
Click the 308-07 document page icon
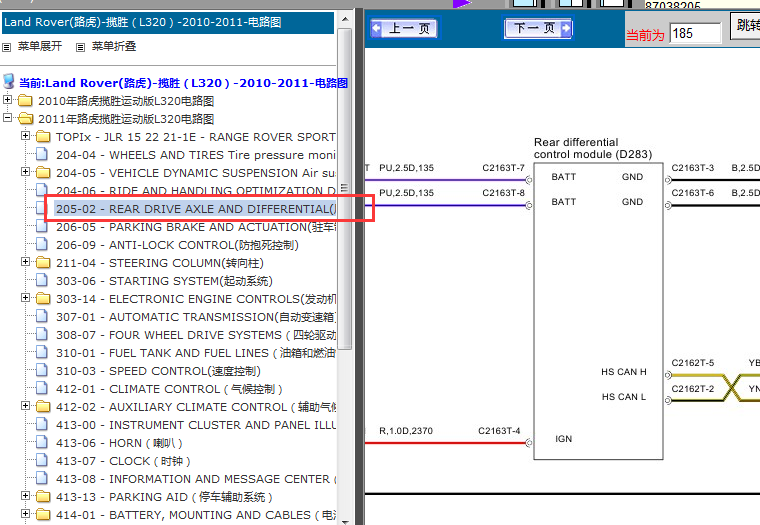pyautogui.click(x=42, y=334)
